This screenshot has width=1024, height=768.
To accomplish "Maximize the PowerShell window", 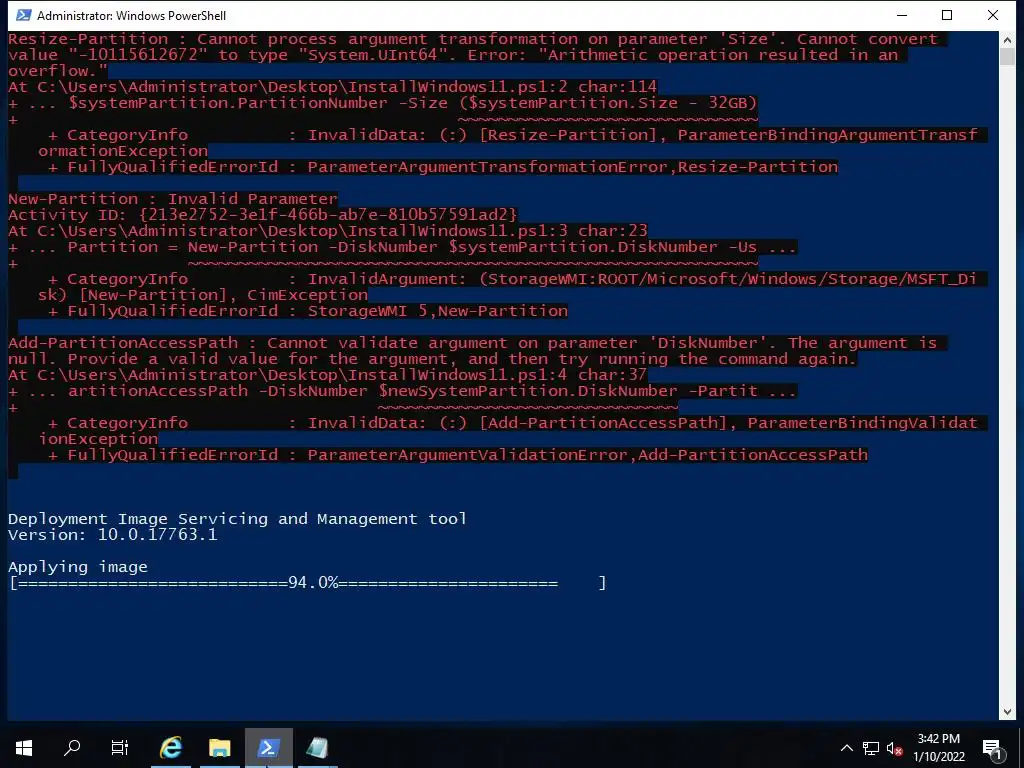I will [947, 15].
